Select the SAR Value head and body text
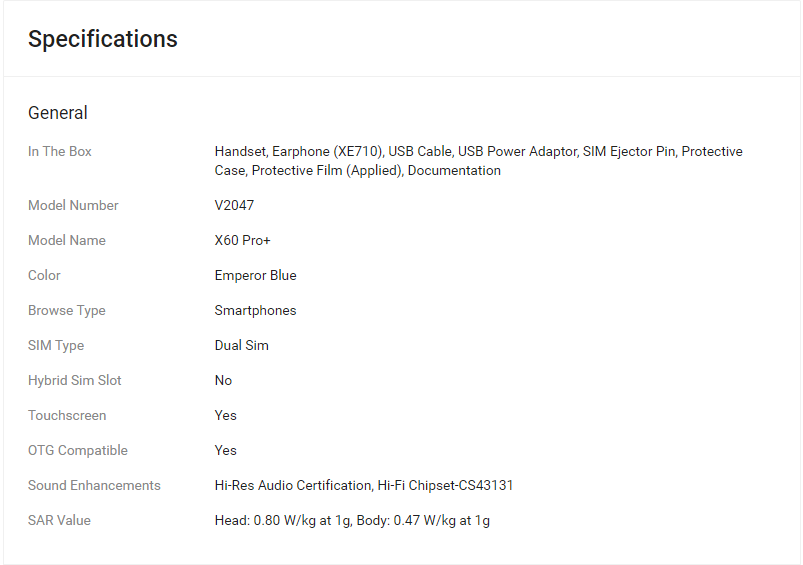 click(352, 520)
